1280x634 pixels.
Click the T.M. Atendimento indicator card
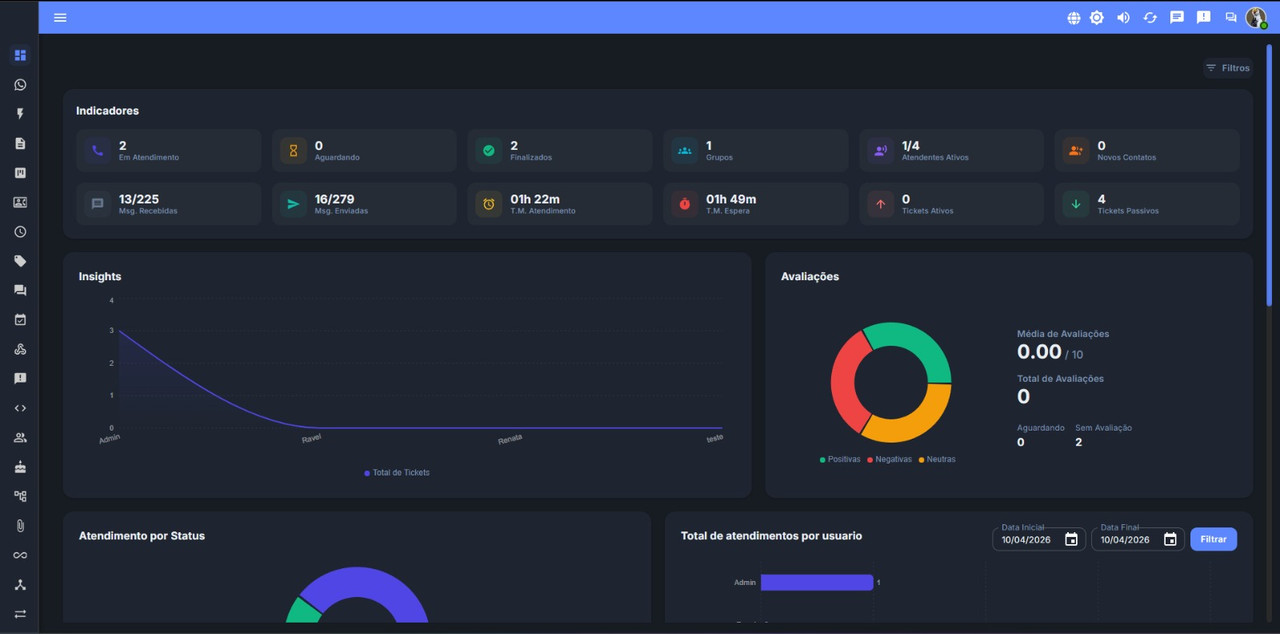560,204
